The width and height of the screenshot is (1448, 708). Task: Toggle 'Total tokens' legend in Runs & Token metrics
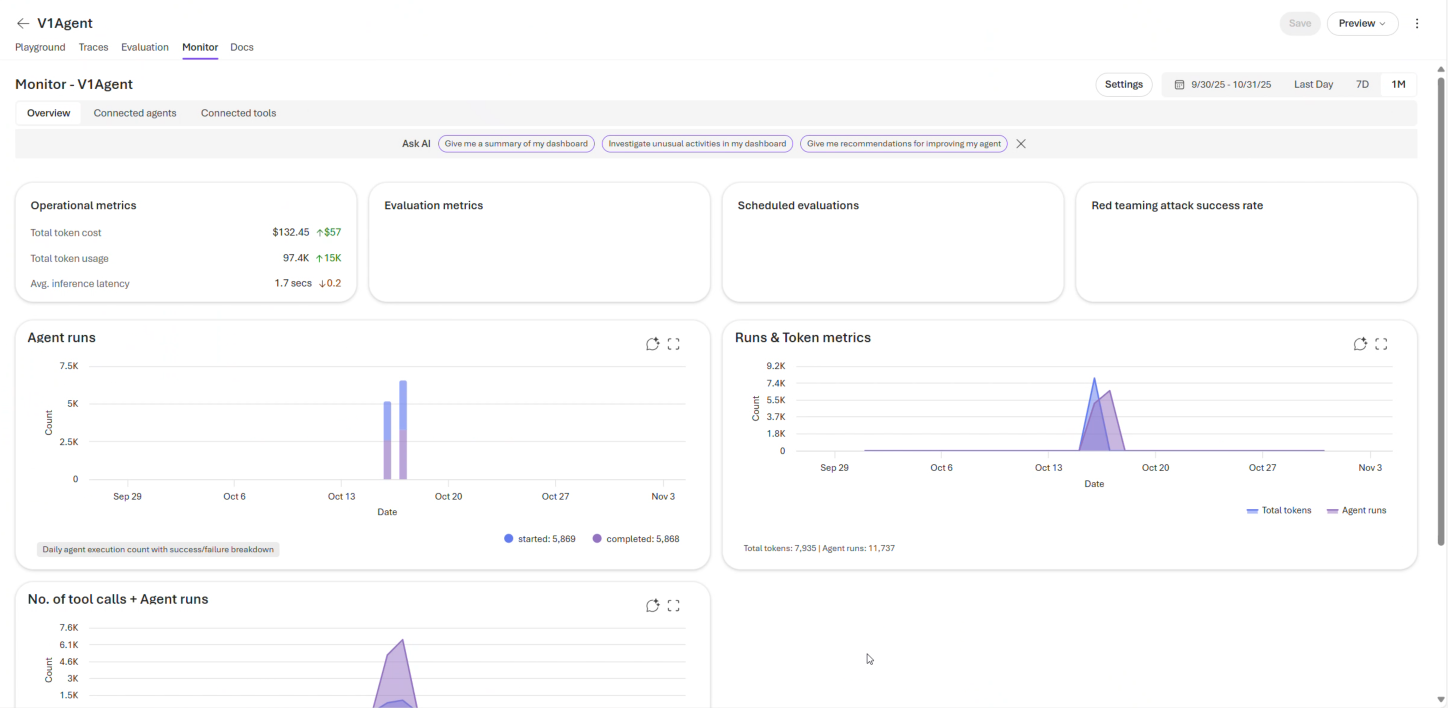pos(1278,510)
